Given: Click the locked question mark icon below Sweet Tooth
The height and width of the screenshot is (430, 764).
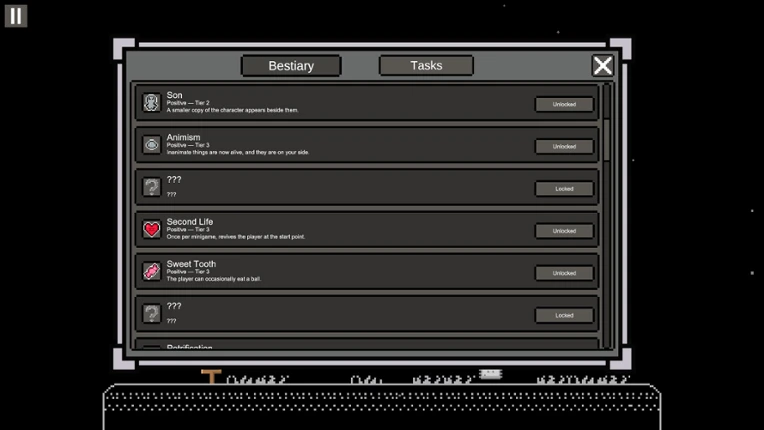Looking at the screenshot, I should pyautogui.click(x=152, y=314).
